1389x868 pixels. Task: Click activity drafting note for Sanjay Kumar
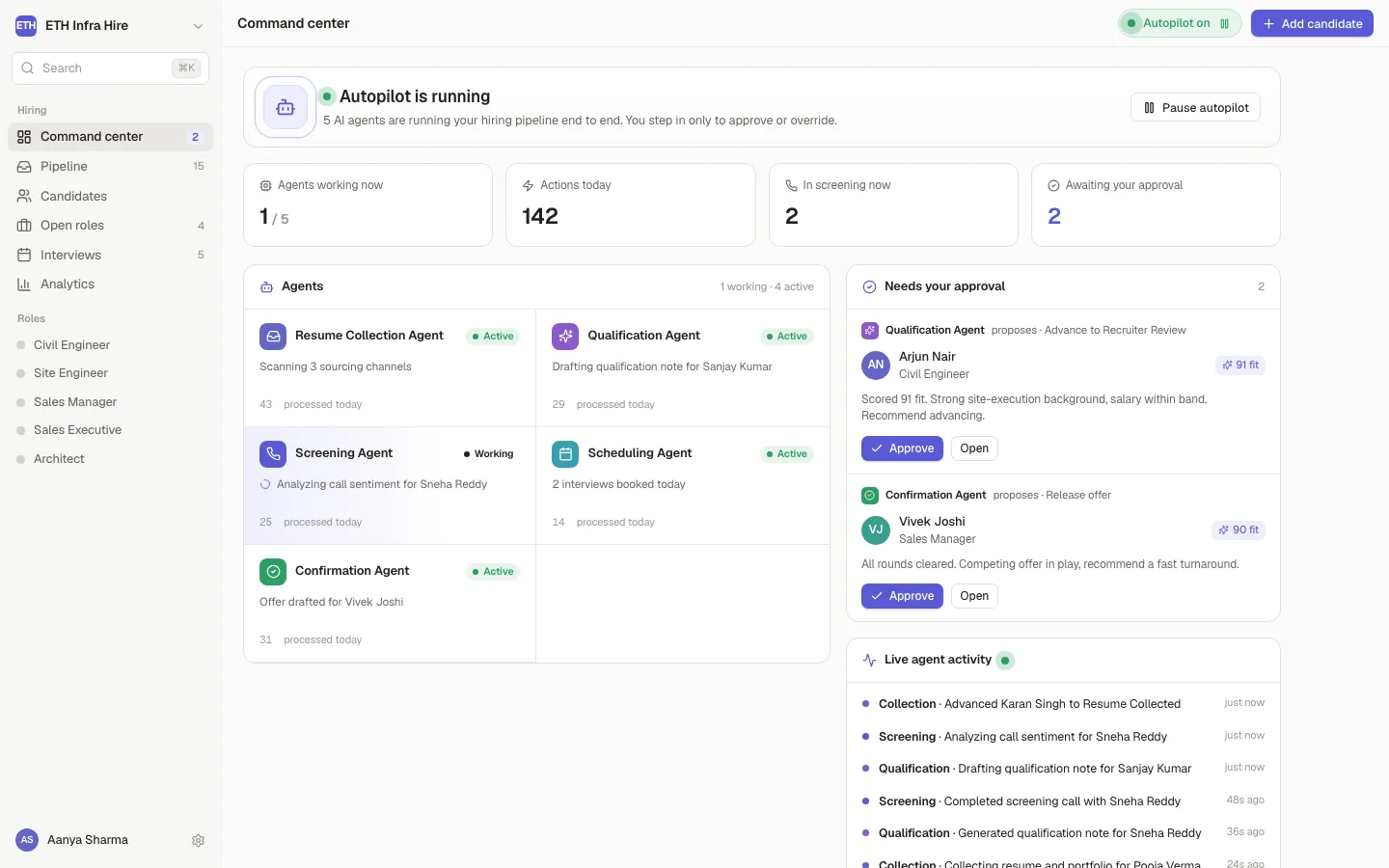tap(1063, 769)
